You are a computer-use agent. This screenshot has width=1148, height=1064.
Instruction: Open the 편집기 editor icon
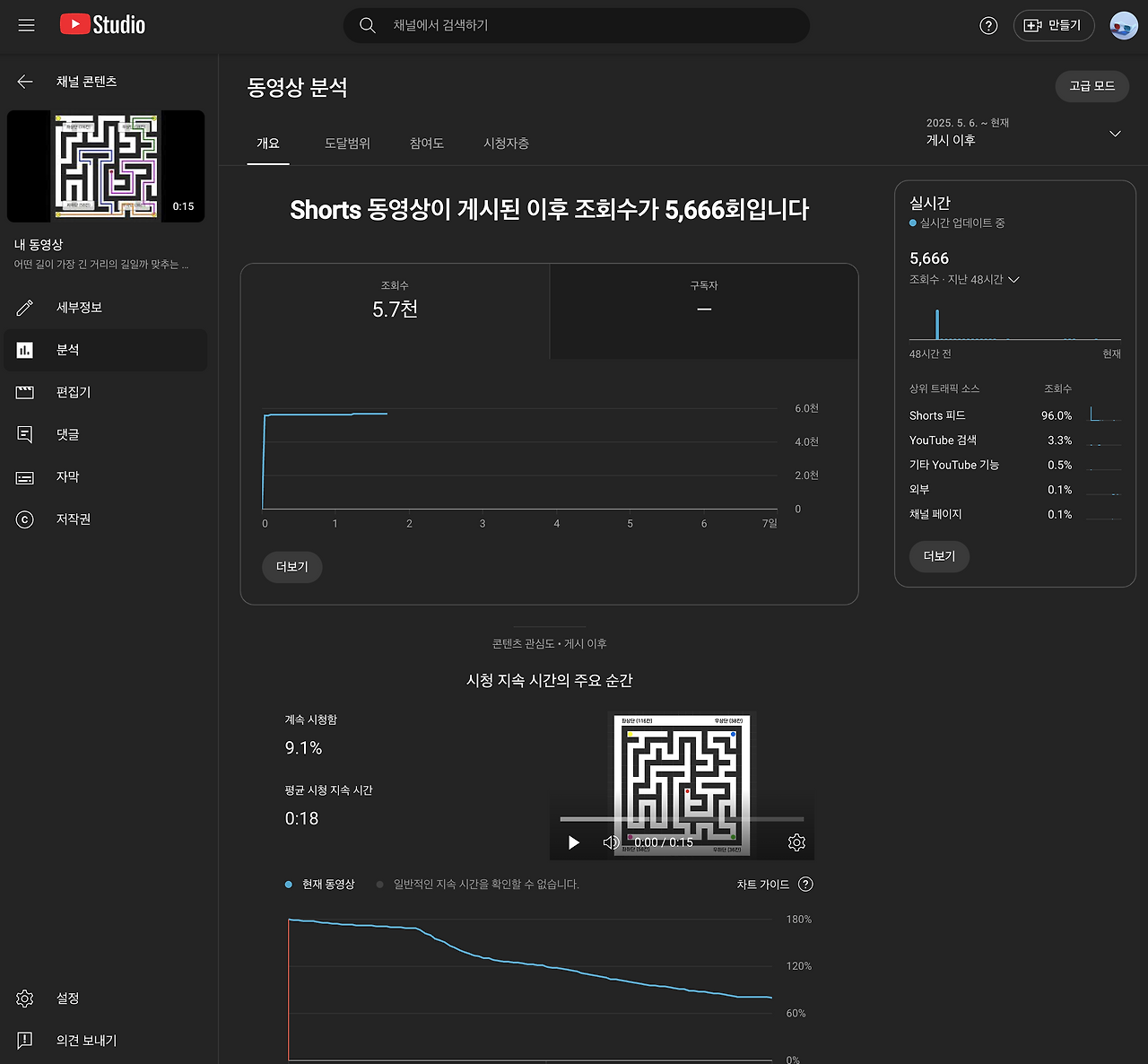(24, 392)
